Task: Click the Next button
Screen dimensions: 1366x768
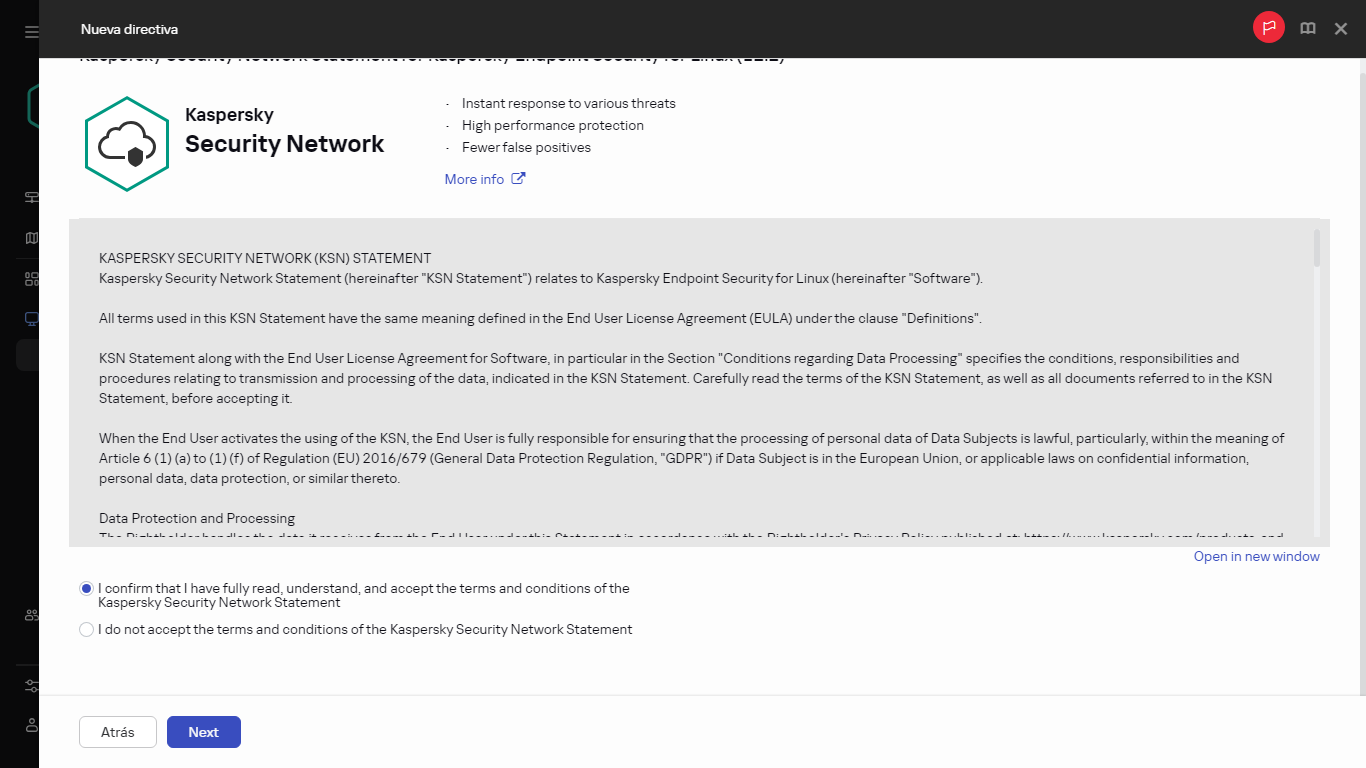Action: tap(203, 731)
